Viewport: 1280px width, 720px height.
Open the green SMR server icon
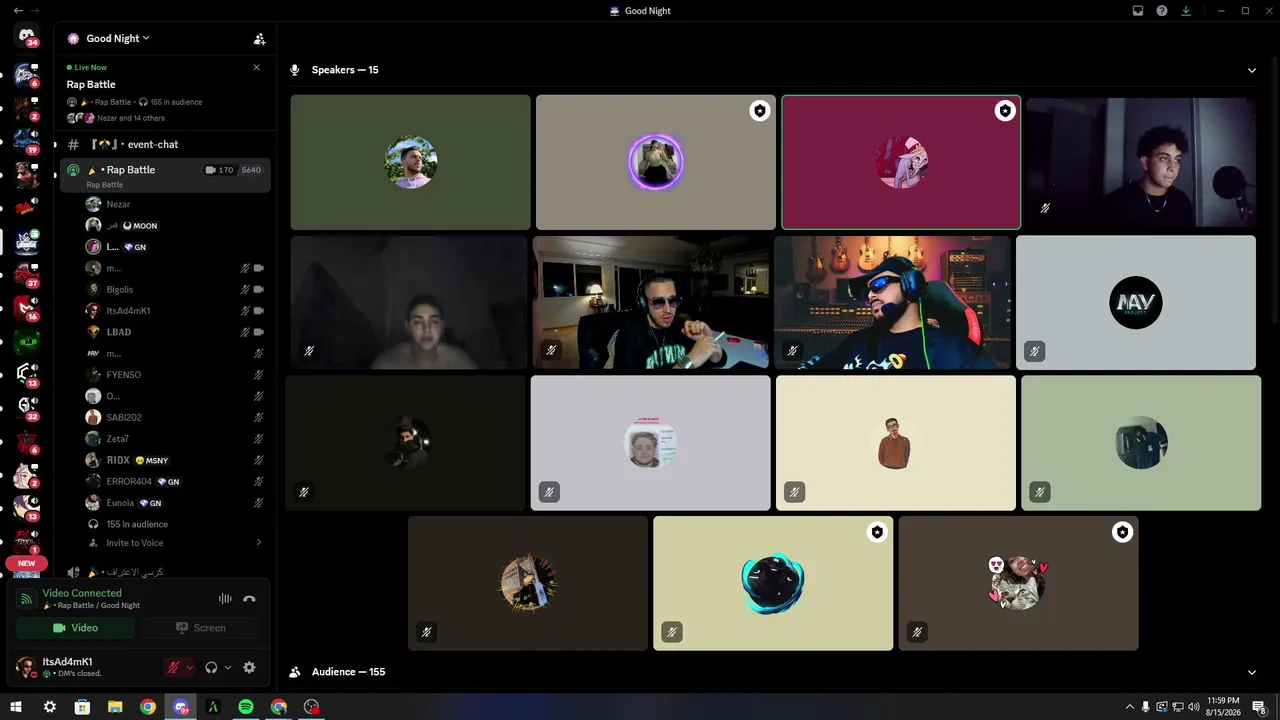[27, 342]
